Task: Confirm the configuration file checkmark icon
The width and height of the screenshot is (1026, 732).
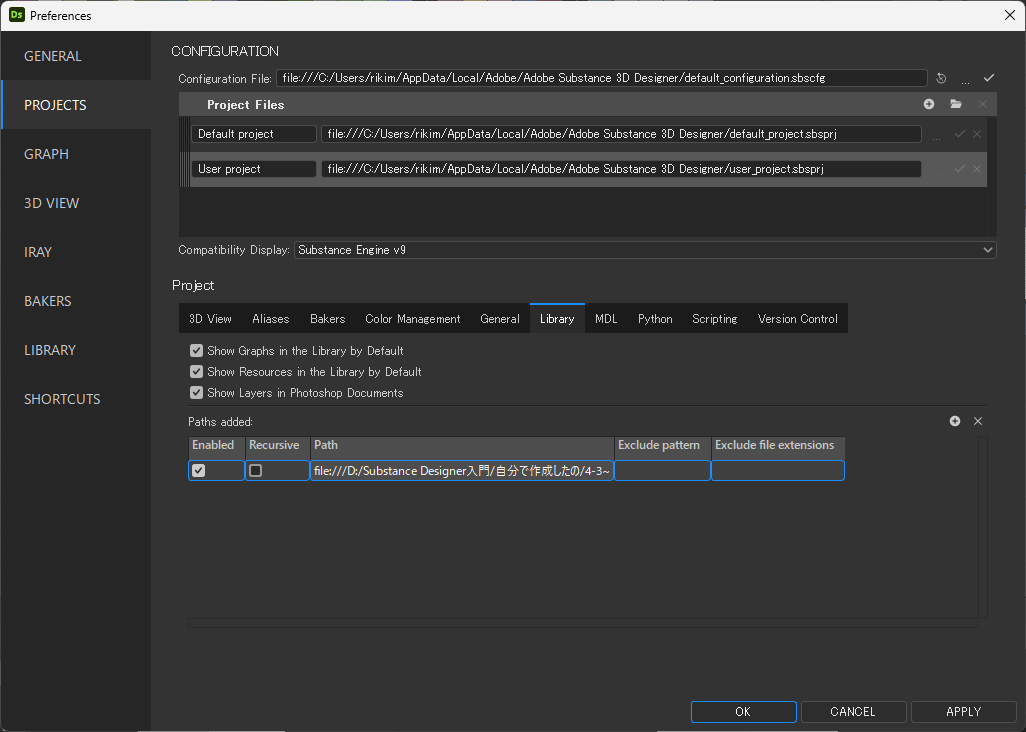Action: (989, 78)
